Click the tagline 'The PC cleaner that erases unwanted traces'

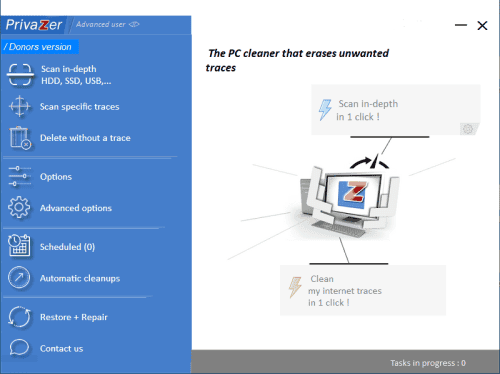click(297, 60)
